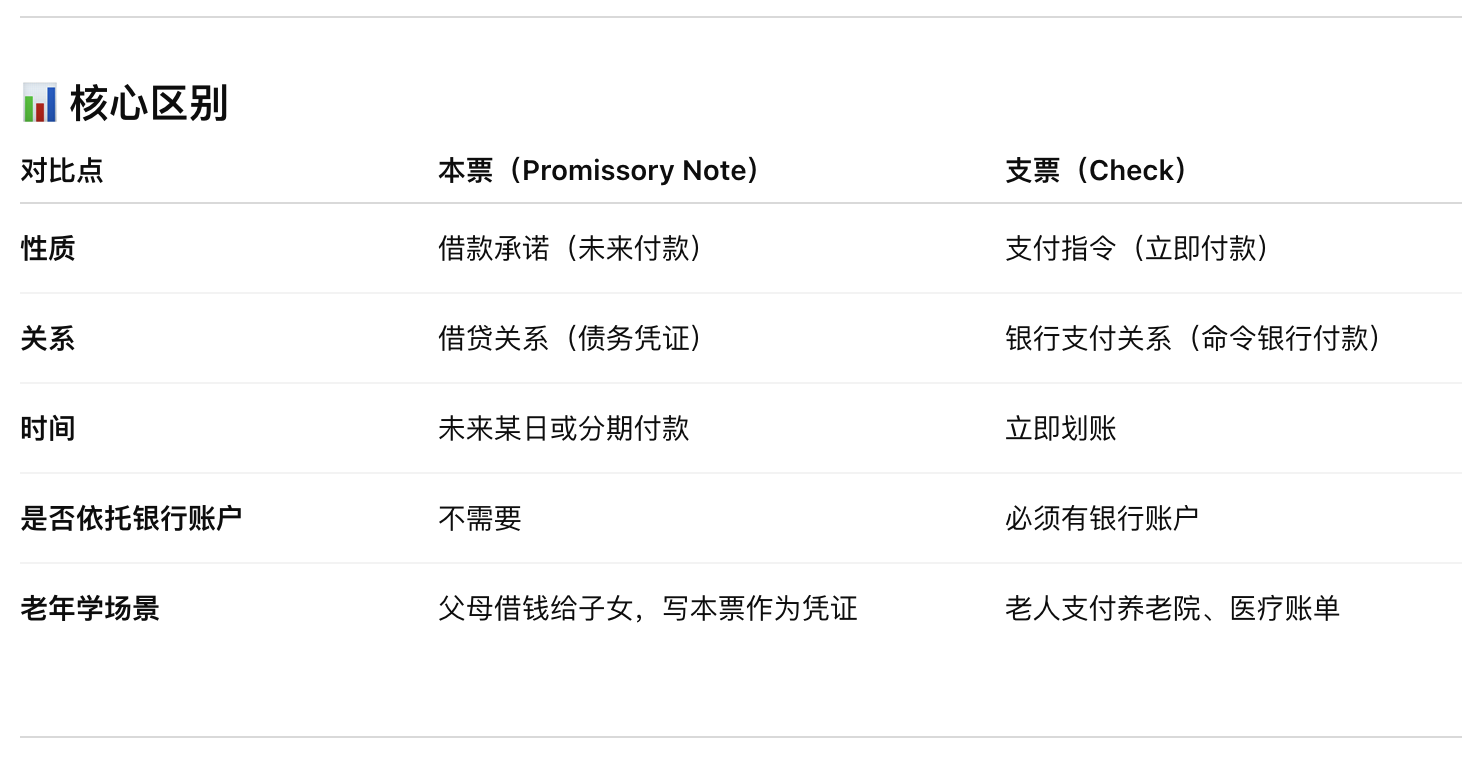Click the 核心区别 heading text
The width and height of the screenshot is (1462, 768).
(149, 104)
